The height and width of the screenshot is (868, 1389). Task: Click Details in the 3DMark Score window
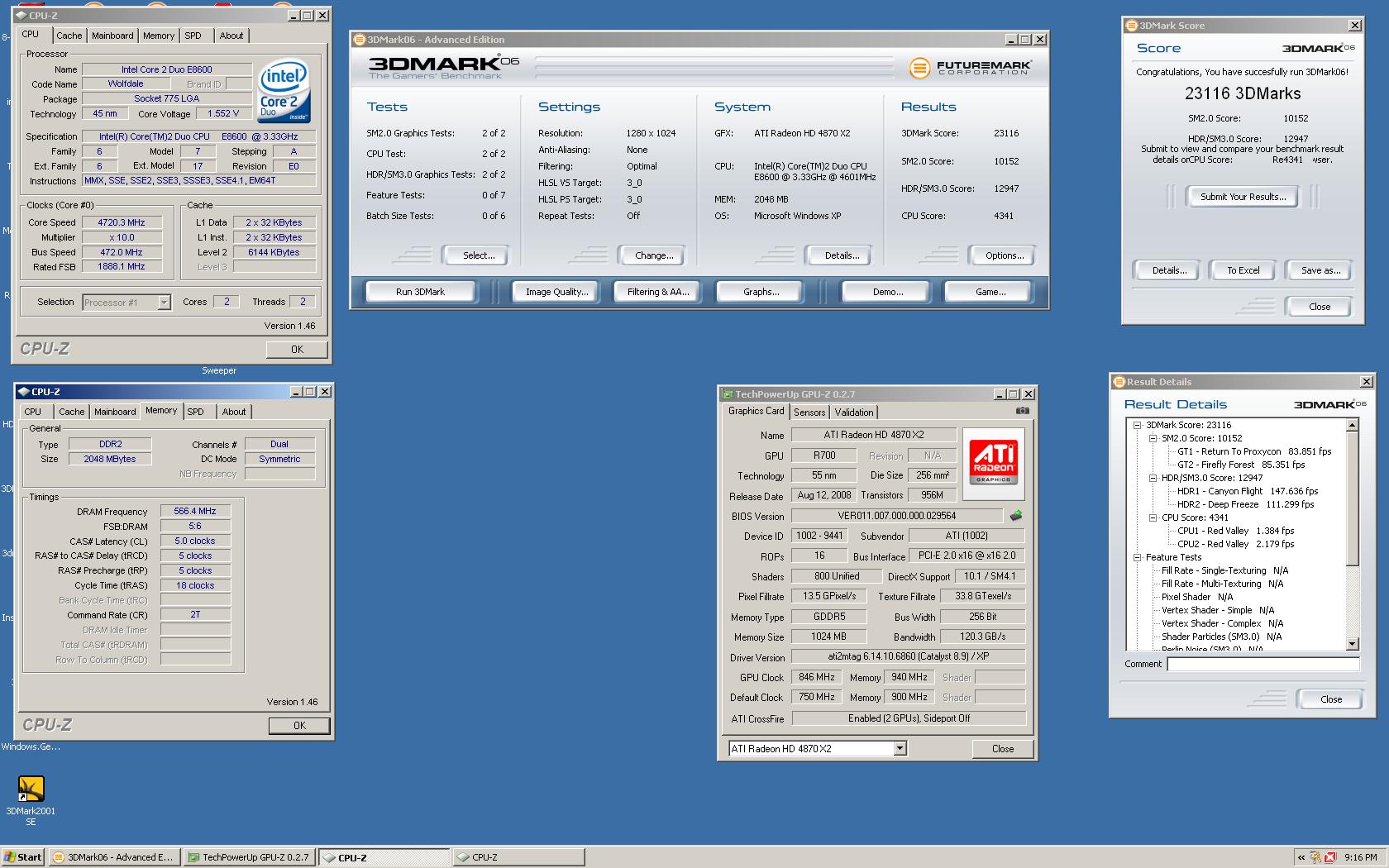tap(1169, 270)
